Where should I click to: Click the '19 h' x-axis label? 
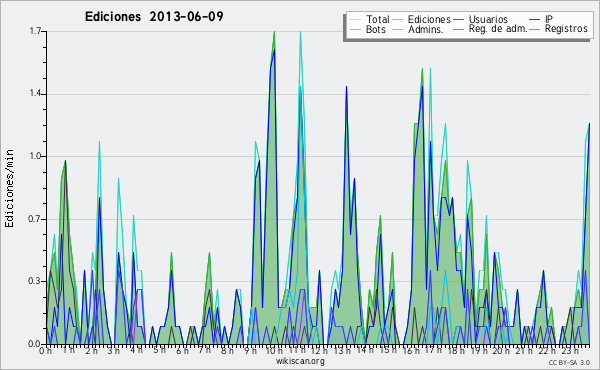(x=478, y=351)
